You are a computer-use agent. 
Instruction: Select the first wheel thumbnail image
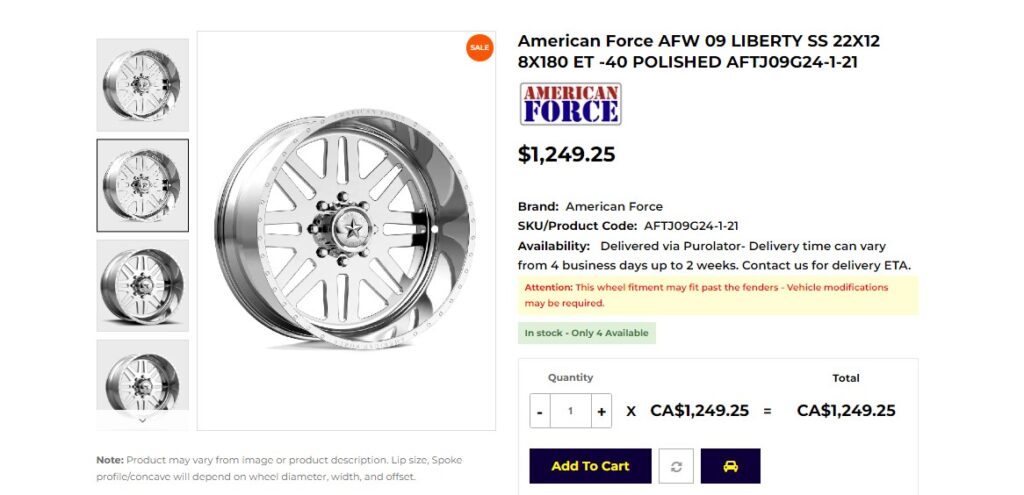click(x=142, y=84)
